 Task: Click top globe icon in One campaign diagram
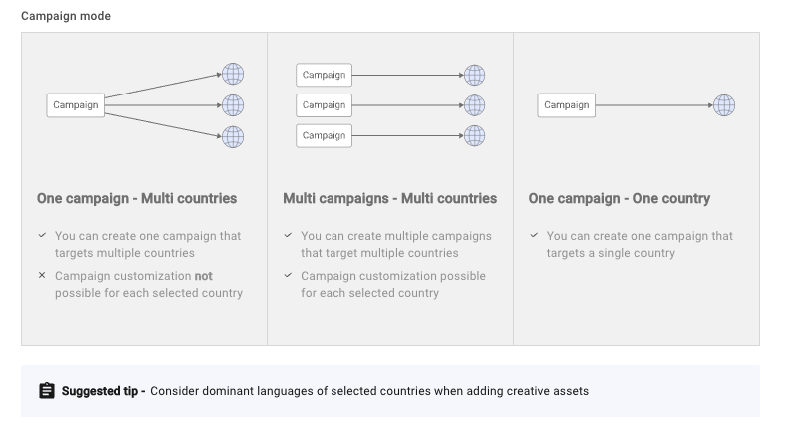pyautogui.click(x=233, y=74)
